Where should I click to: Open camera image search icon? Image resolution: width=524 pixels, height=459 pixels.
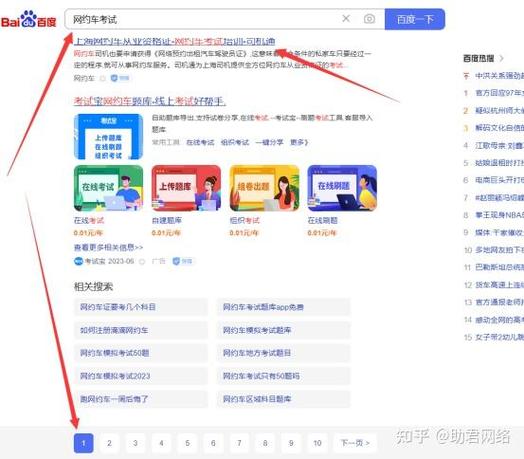click(369, 19)
